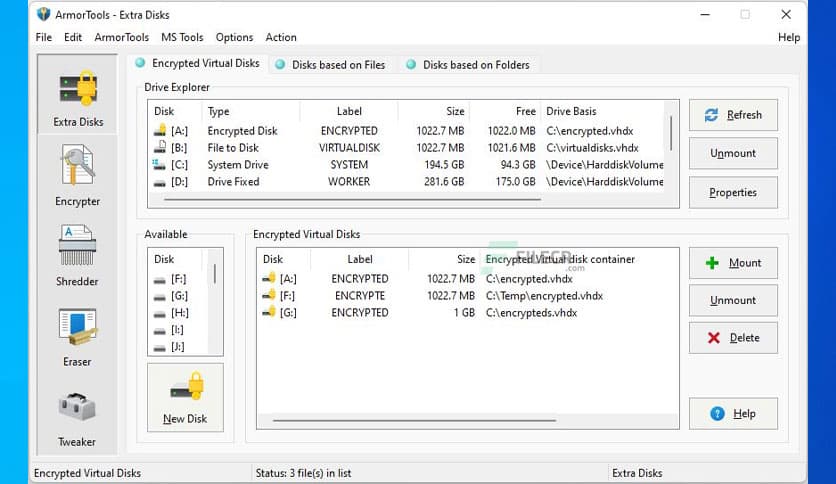Click Encrypted Virtual Disks horizontal scrollbar
This screenshot has width=836, height=484.
click(x=414, y=421)
